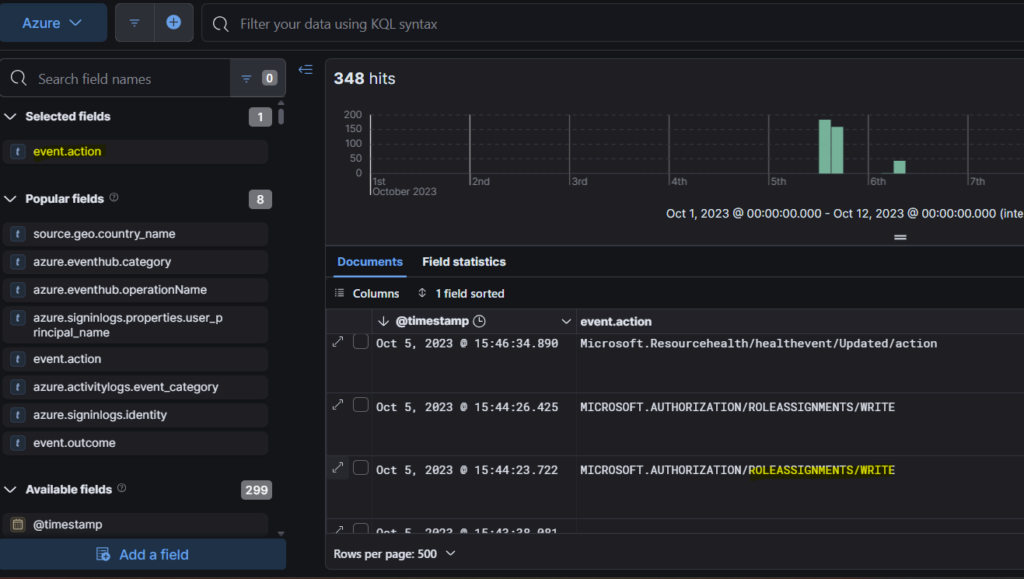Click the field type filter icon
This screenshot has height=579, width=1024.
[247, 78]
